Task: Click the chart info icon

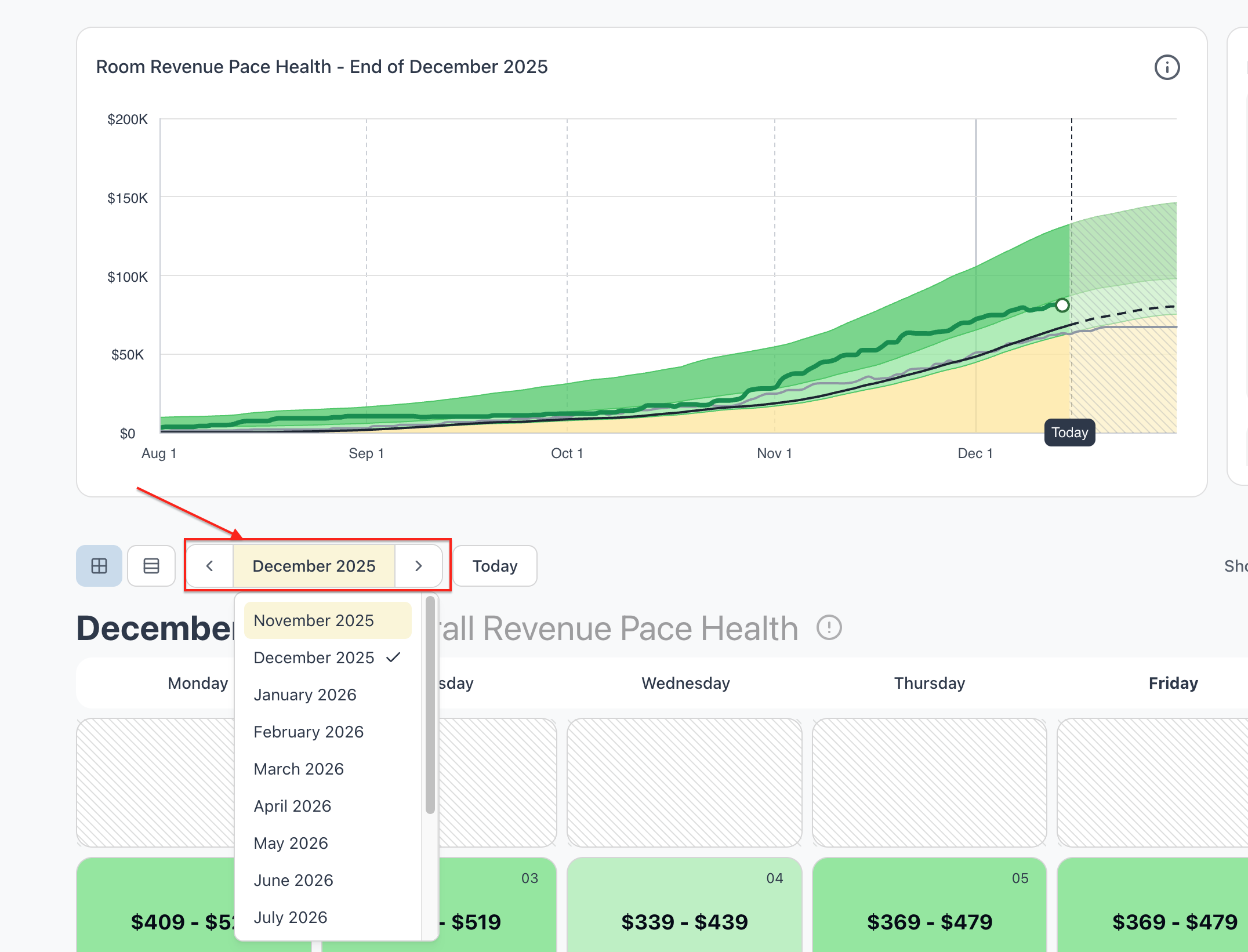Action: coord(1166,67)
